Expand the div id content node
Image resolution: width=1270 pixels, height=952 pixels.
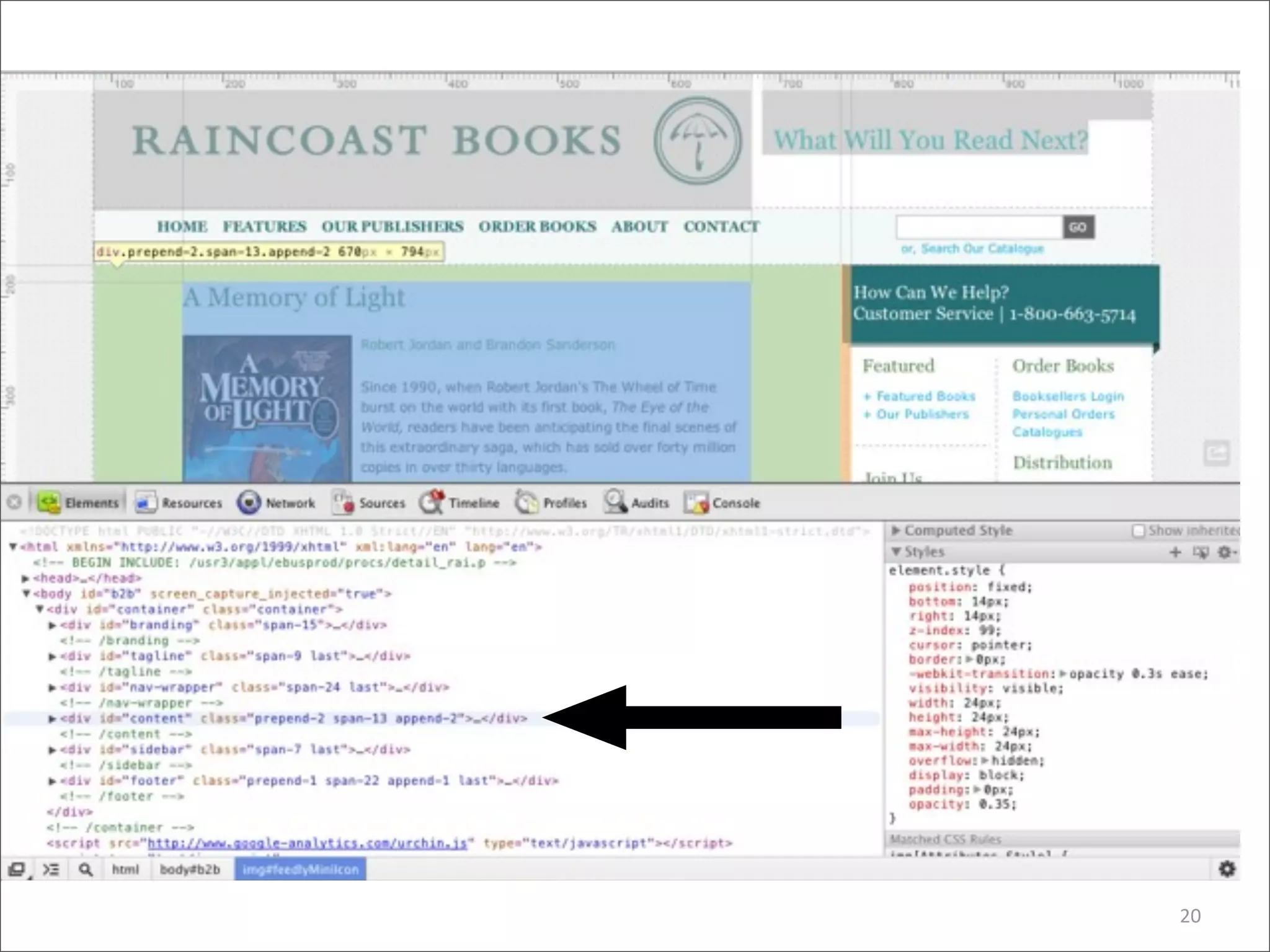[x=53, y=719]
